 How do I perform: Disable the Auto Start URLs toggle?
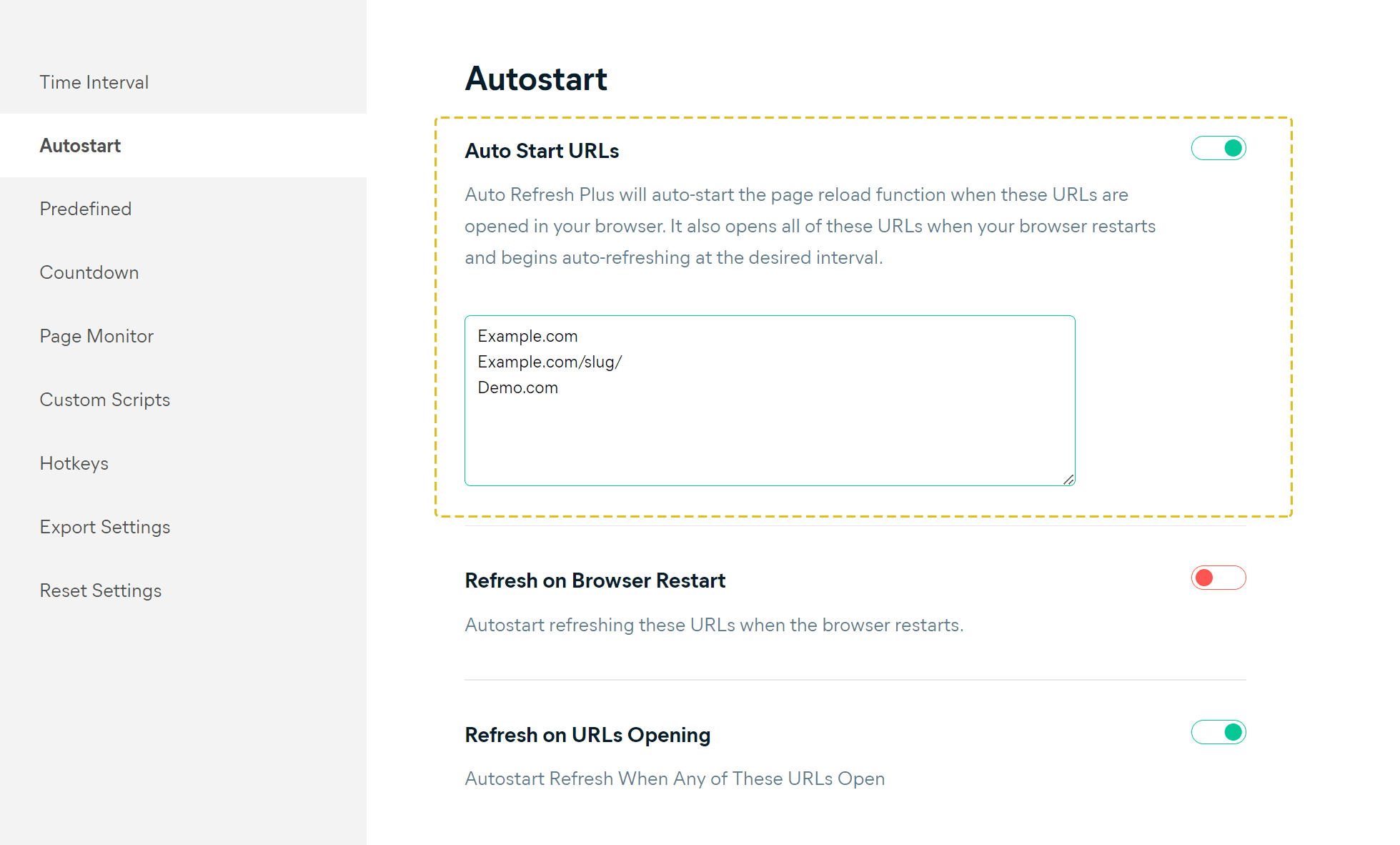pos(1218,148)
